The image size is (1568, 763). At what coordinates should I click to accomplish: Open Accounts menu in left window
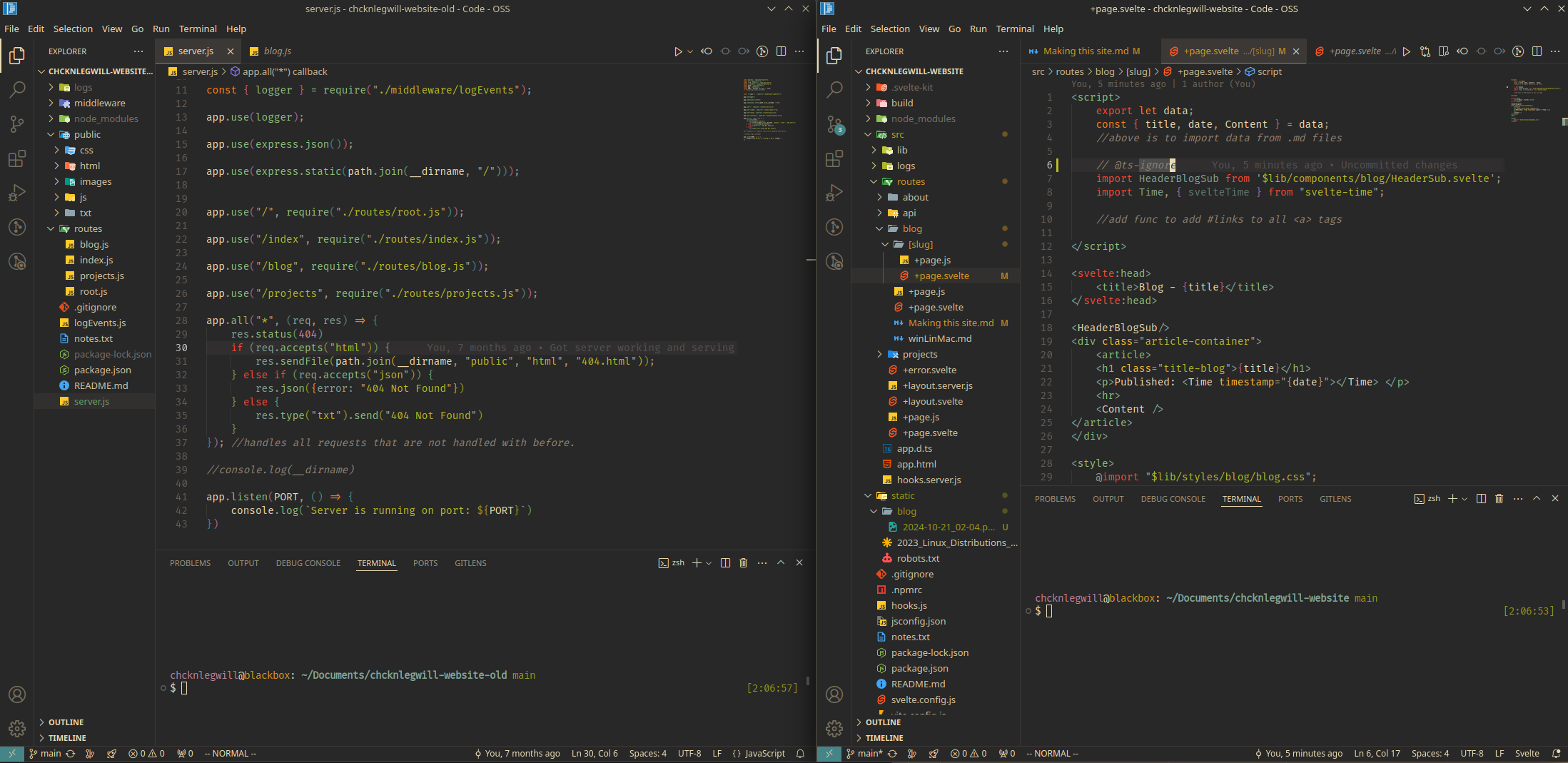pos(16,694)
